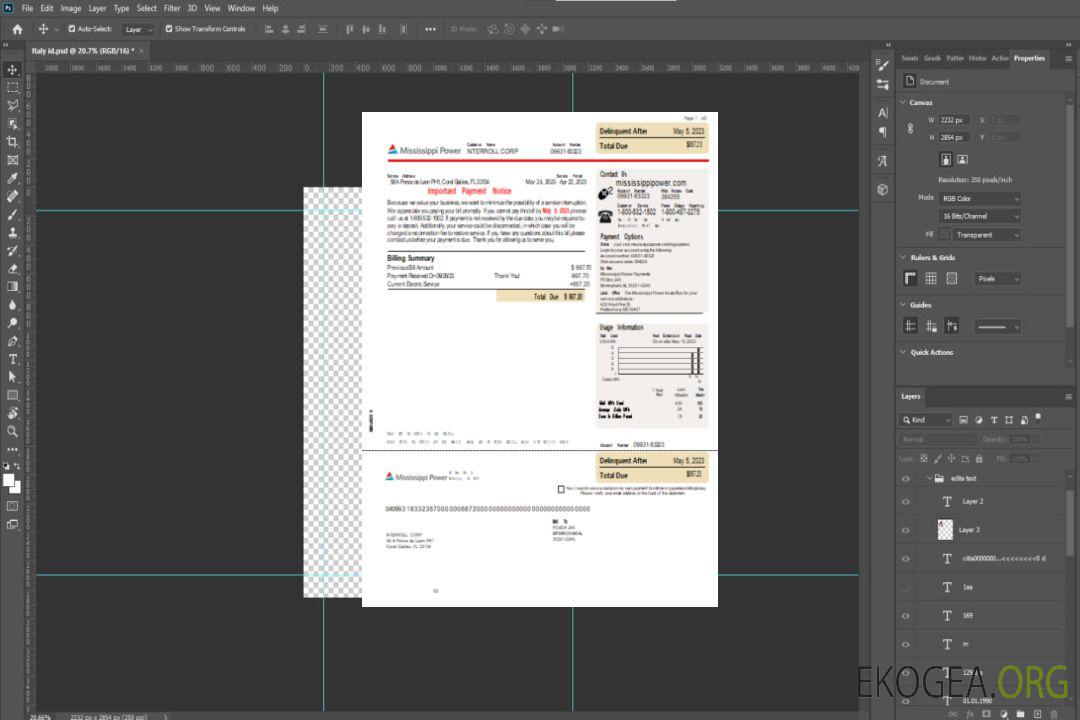This screenshot has height=720, width=1080.
Task: Select the Move tool in toolbar
Action: 13,70
